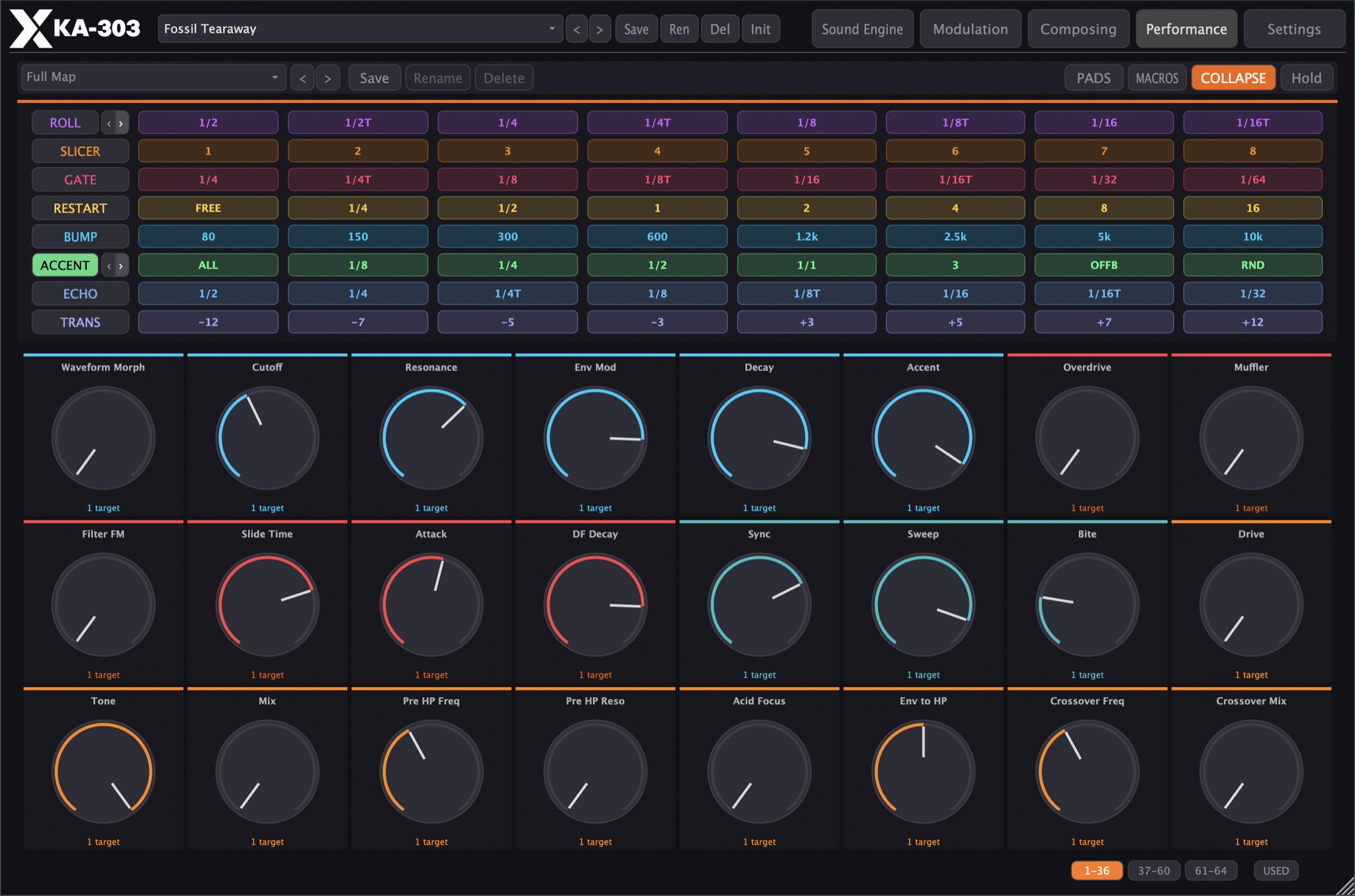Trigger the RESTART FREE pad
Image resolution: width=1355 pixels, height=896 pixels.
tap(208, 208)
